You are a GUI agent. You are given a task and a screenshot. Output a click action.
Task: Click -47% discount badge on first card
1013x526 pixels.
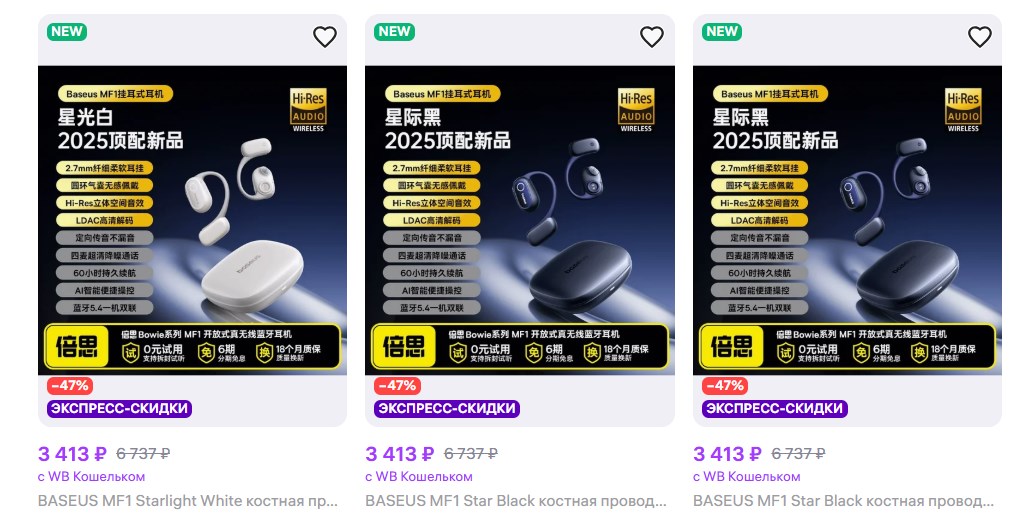70,386
